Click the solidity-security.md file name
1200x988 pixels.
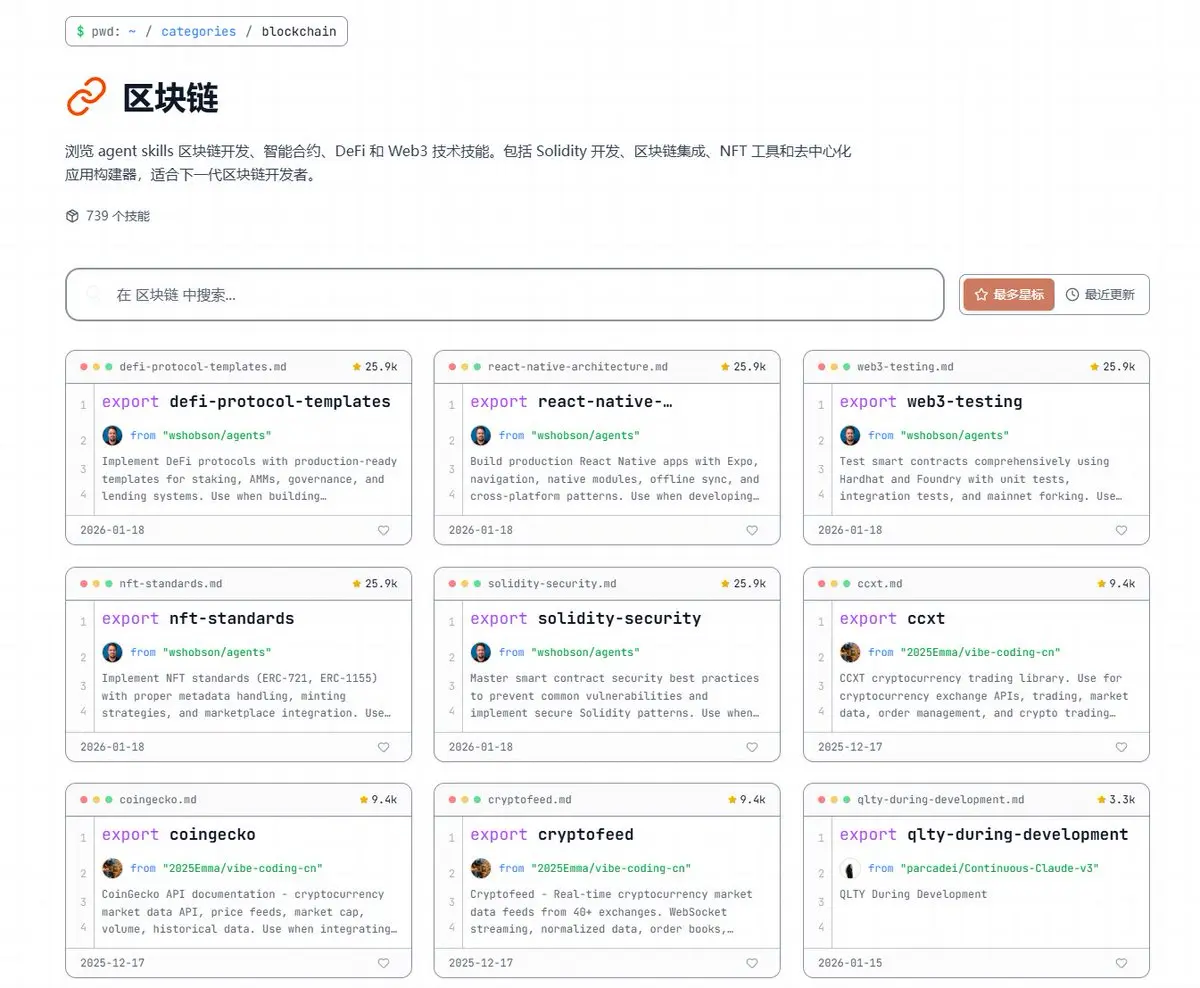(x=552, y=583)
